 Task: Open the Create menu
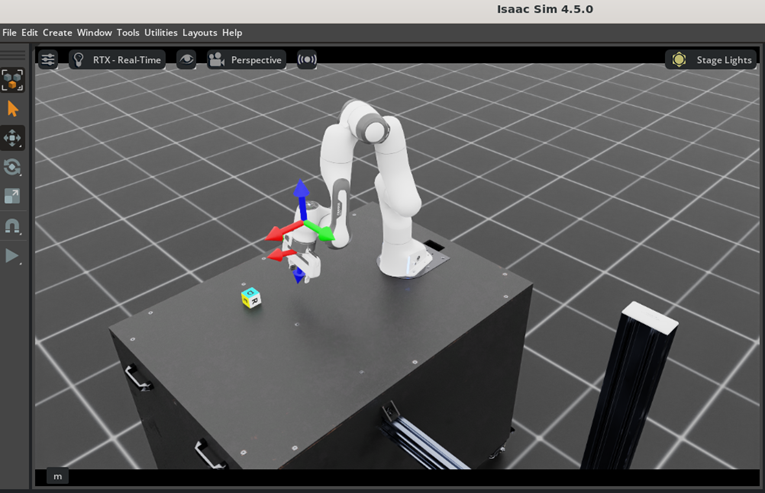(57, 33)
